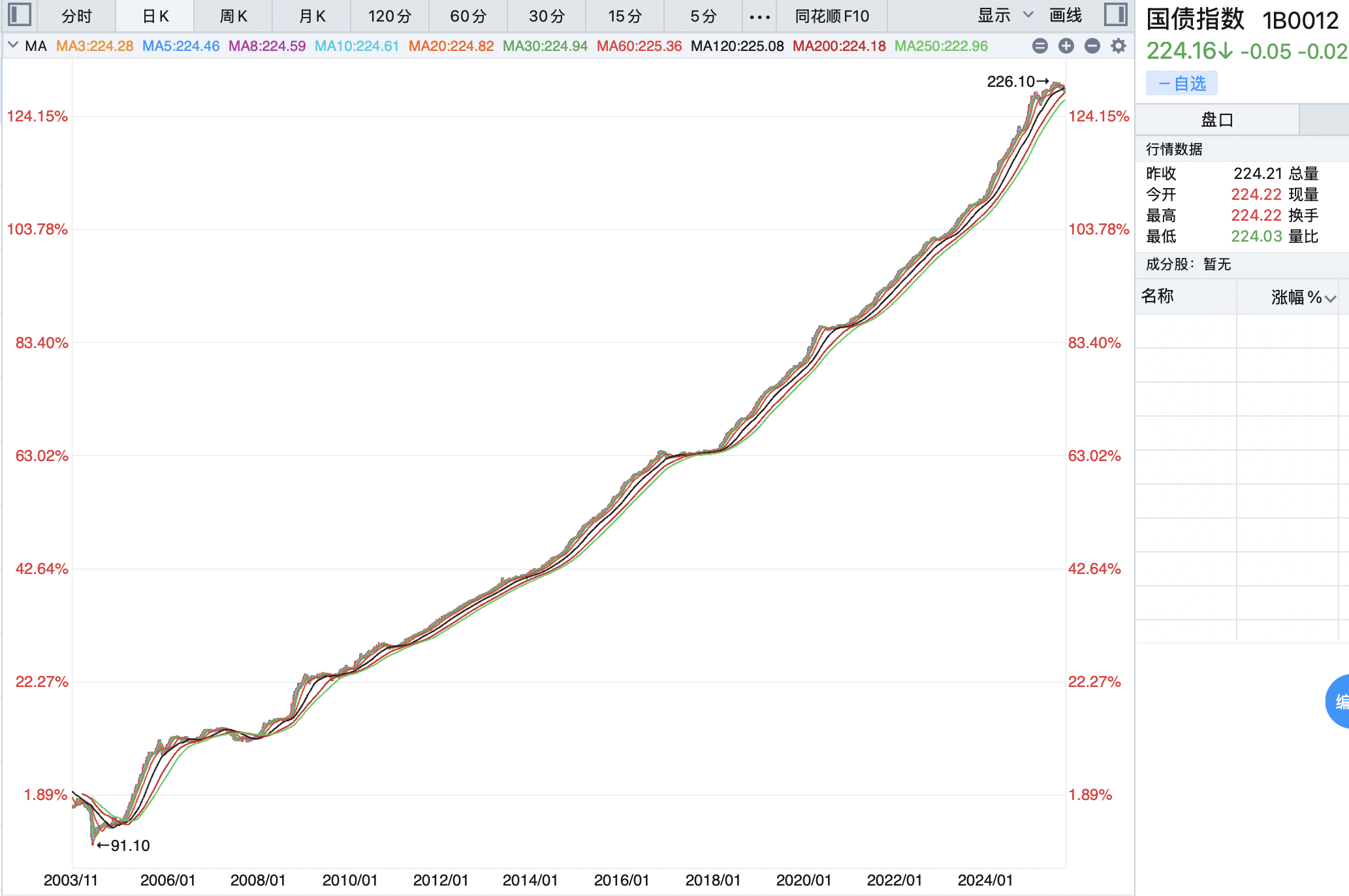Click the blue floating edit bubble
Image resolution: width=1349 pixels, height=896 pixels.
pyautogui.click(x=1339, y=702)
